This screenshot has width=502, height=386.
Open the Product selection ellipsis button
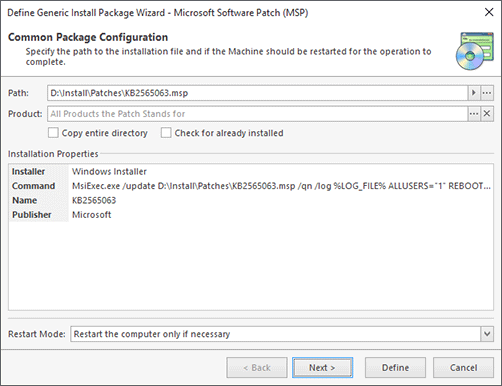tap(474, 114)
